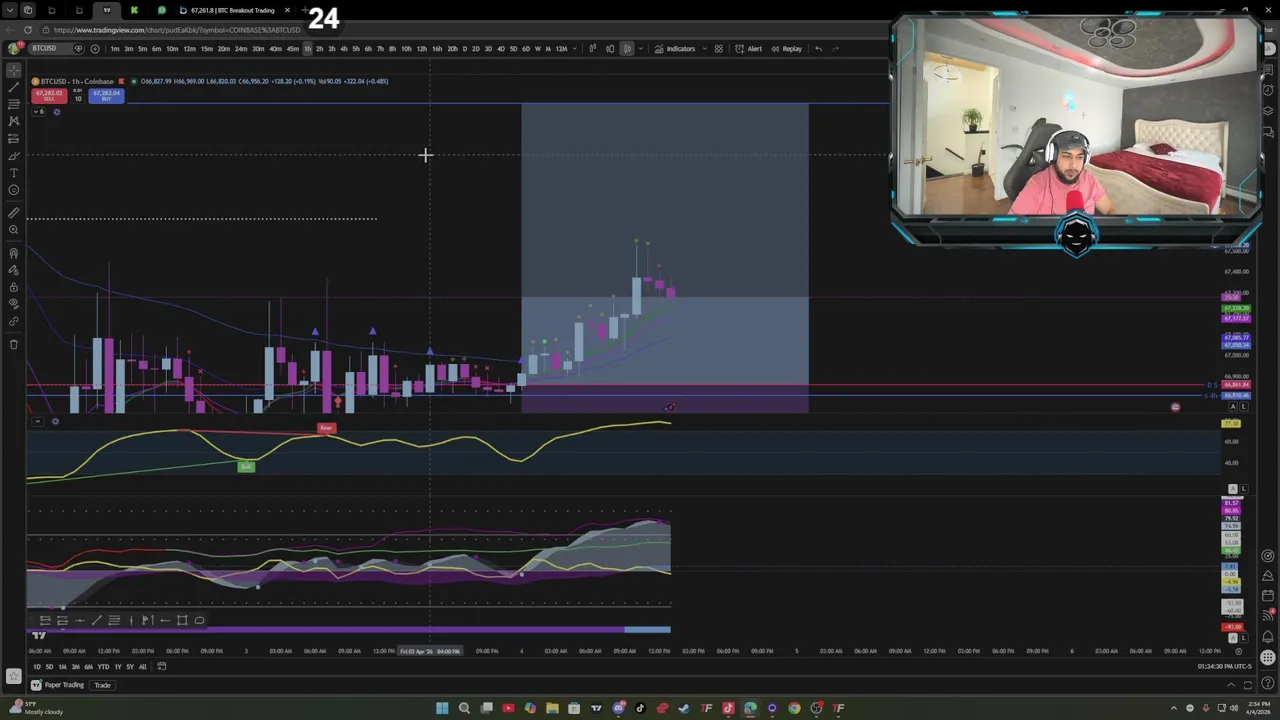This screenshot has width=1280, height=720.
Task: Open indicator templates grid icon
Action: (x=718, y=48)
